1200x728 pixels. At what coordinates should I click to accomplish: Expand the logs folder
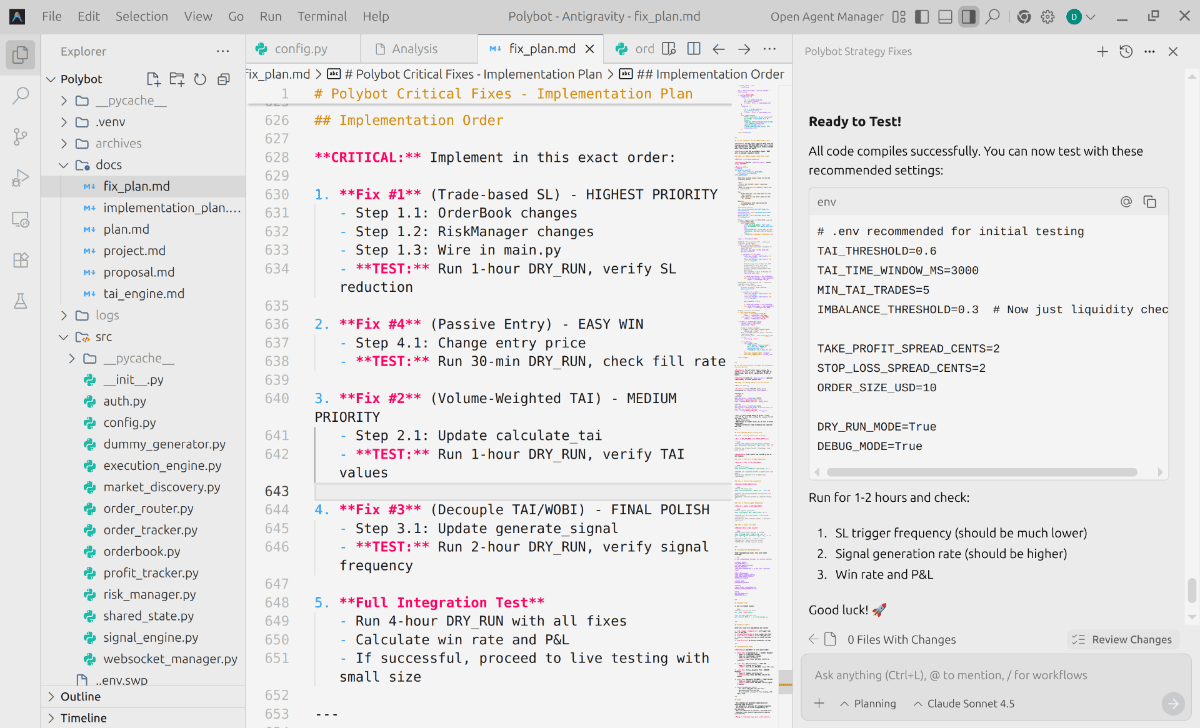[x=107, y=315]
